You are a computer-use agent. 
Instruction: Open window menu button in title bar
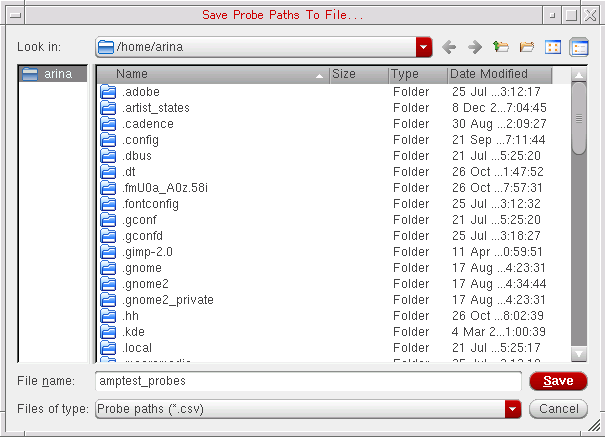16,15
